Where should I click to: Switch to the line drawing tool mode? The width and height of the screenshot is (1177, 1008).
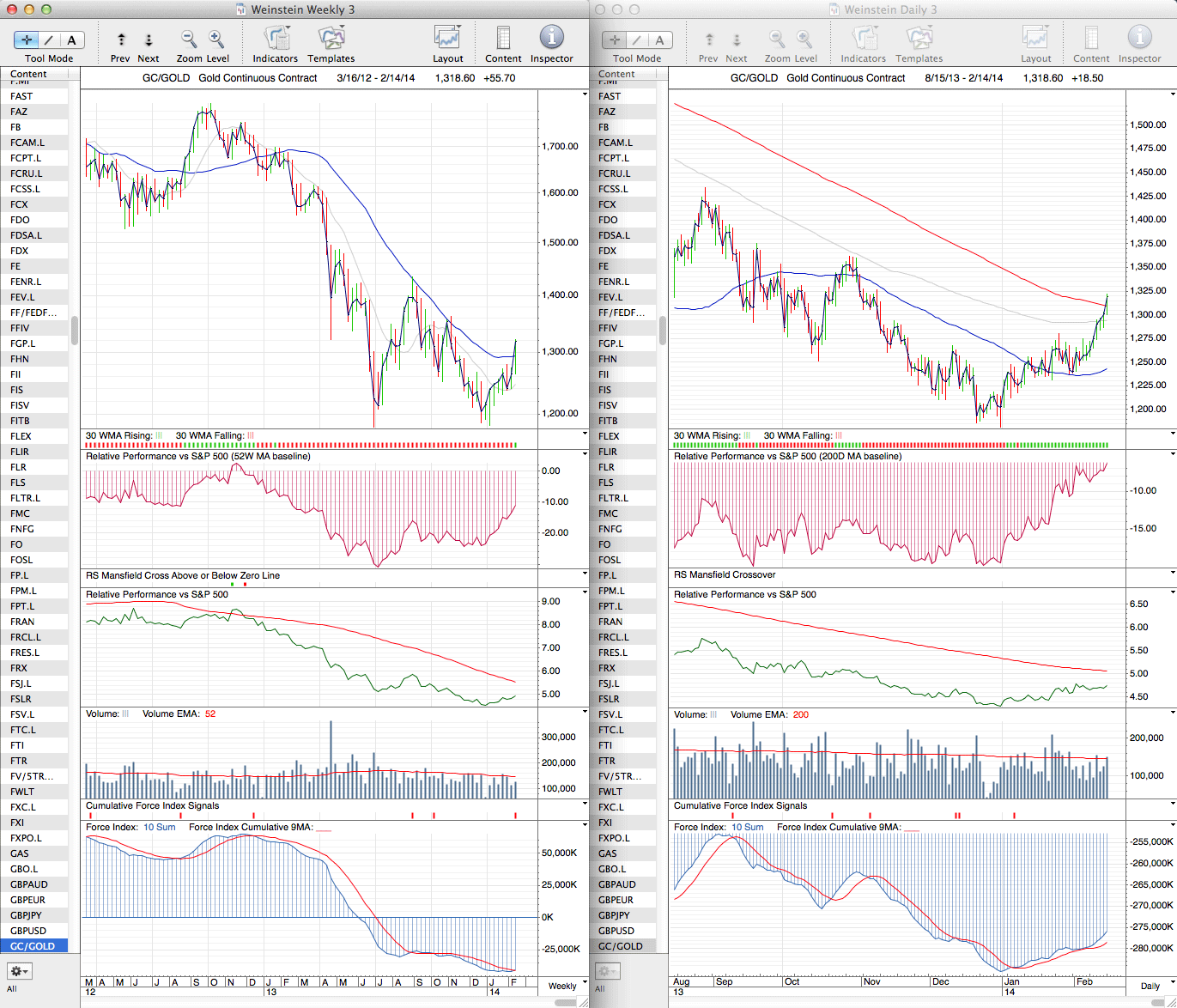coord(49,39)
